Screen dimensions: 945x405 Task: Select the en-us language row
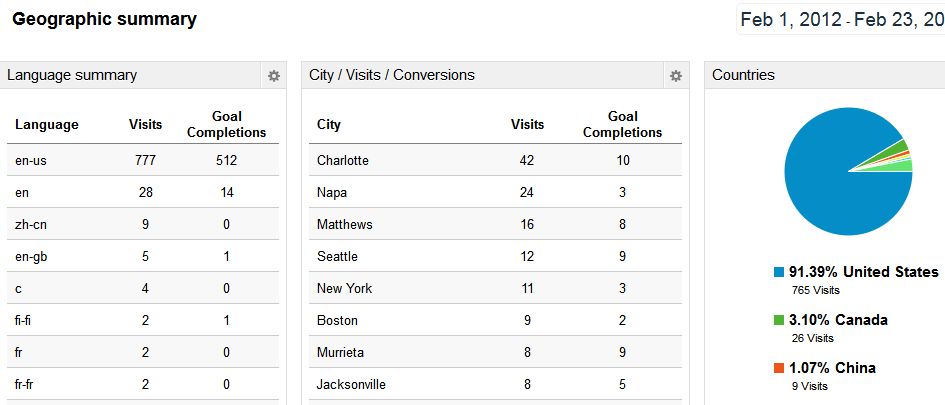pos(143,160)
